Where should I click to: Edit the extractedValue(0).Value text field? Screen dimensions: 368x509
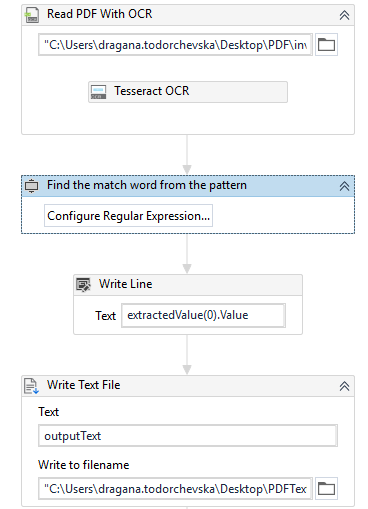pyautogui.click(x=203, y=315)
